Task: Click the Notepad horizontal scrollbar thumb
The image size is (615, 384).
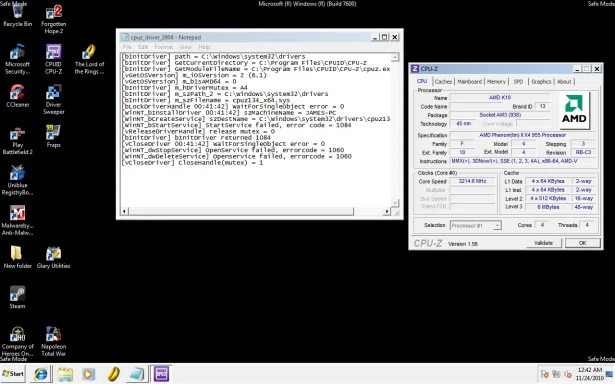Action: click(241, 211)
